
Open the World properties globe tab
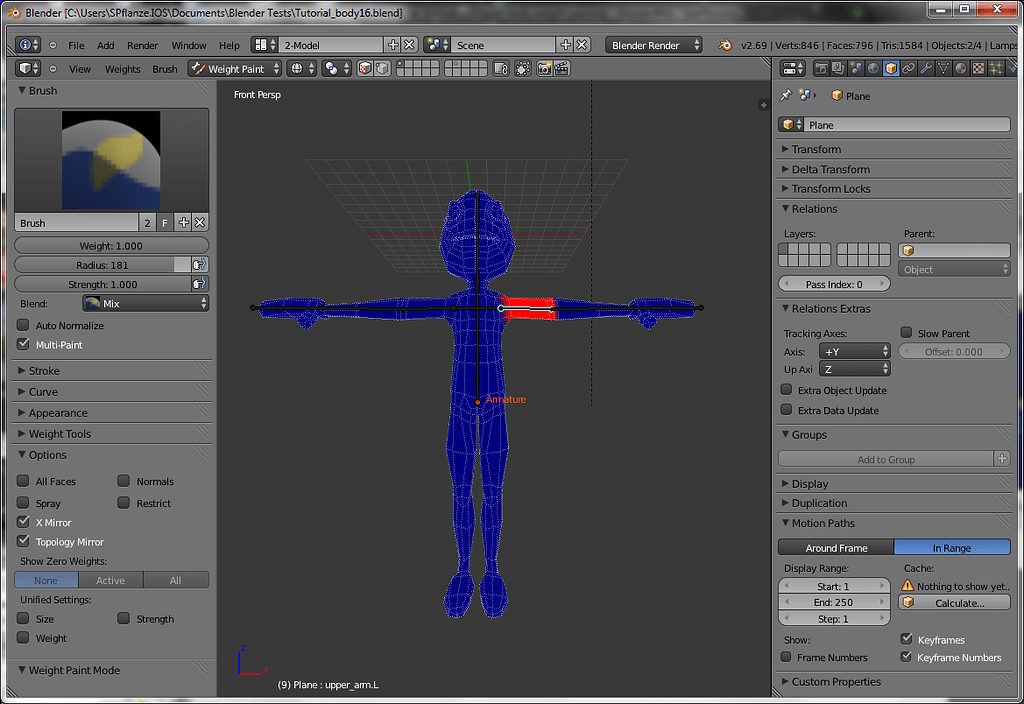873,69
